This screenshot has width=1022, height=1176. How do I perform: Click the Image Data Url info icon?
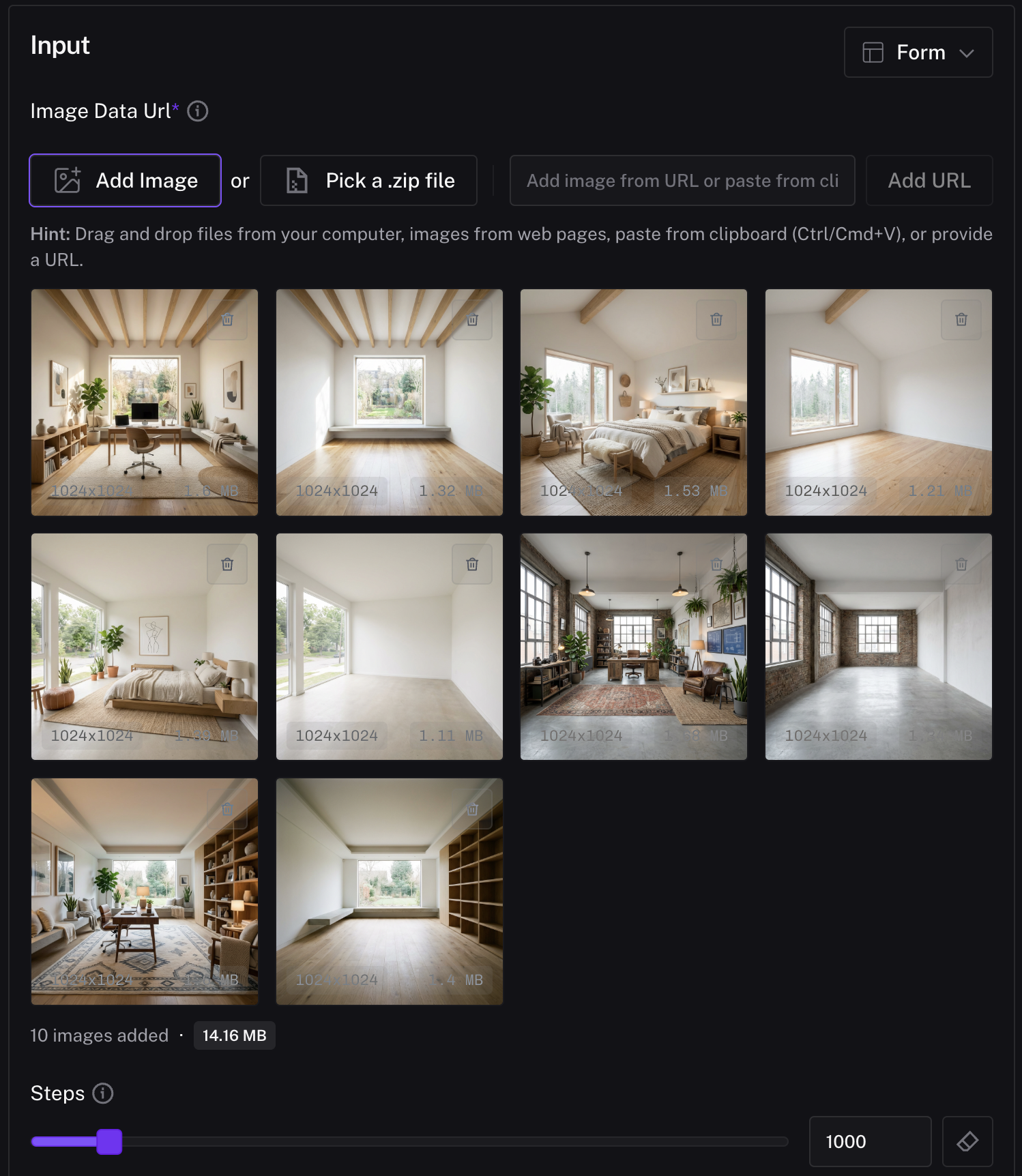click(x=198, y=111)
